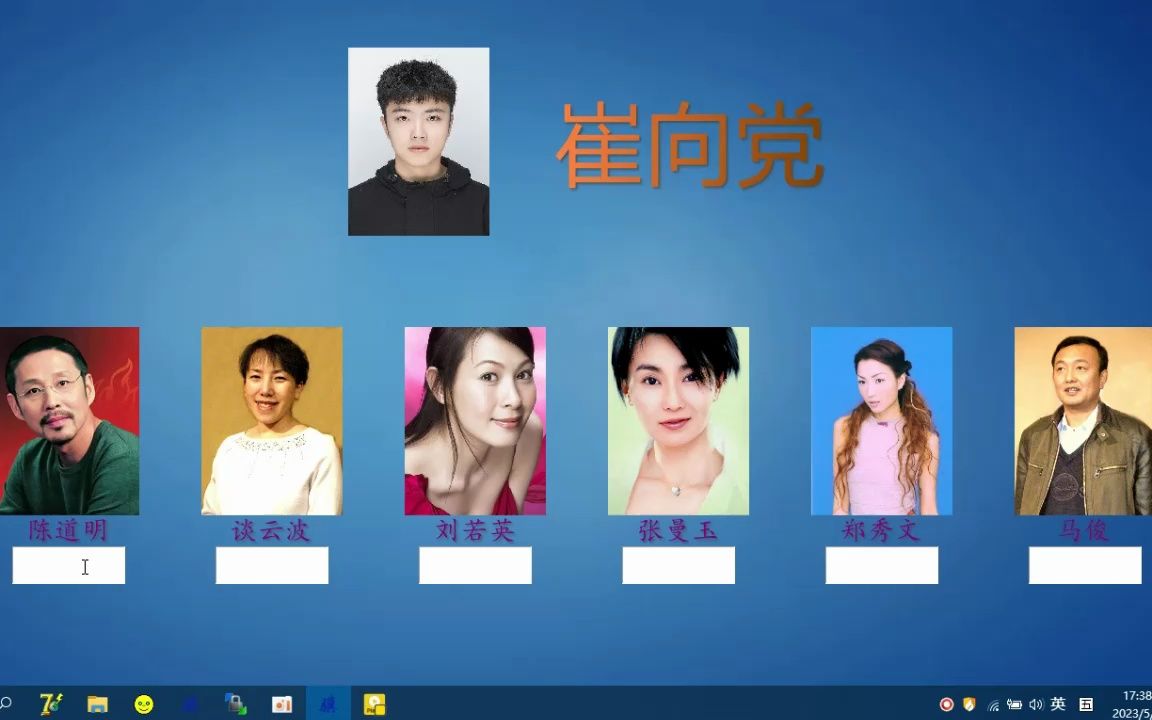Click the battery icon in the system tray
Image resolution: width=1152 pixels, height=720 pixels.
(x=1014, y=703)
